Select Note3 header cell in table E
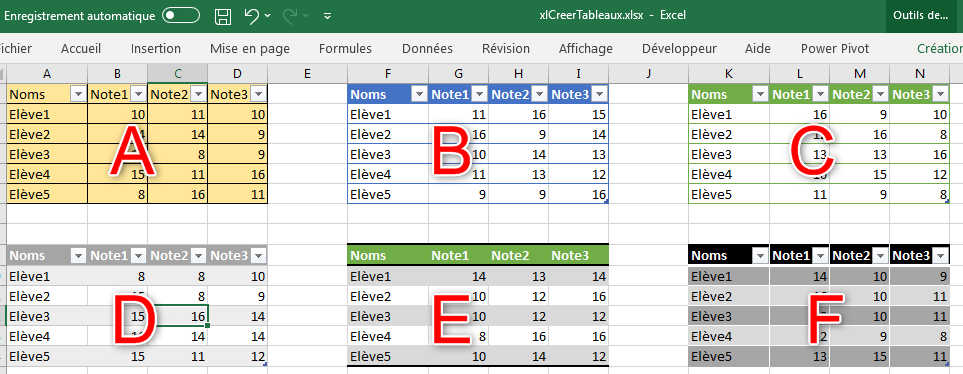The height and width of the screenshot is (374, 963). 578,255
